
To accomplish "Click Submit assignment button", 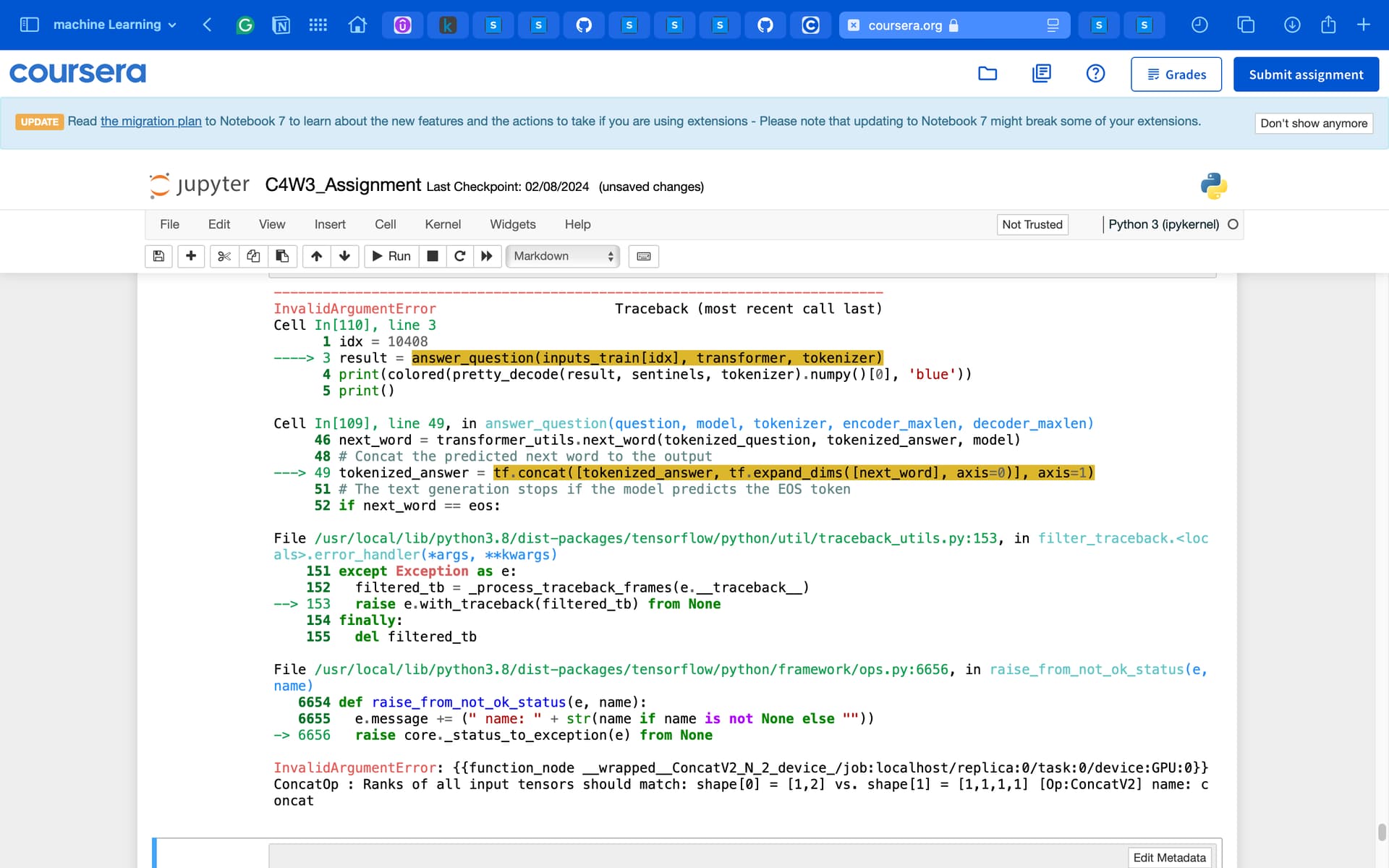I will pos(1306,75).
